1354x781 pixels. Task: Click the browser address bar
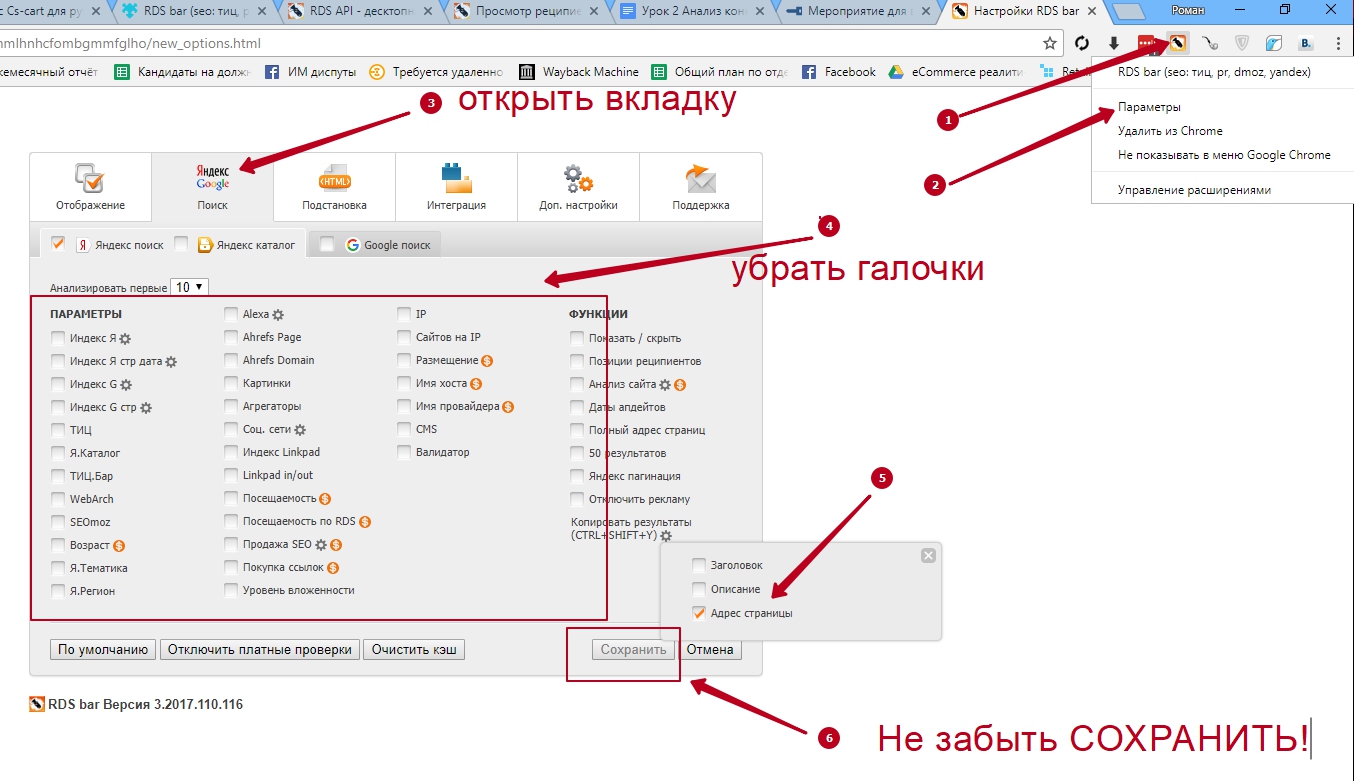pos(500,43)
